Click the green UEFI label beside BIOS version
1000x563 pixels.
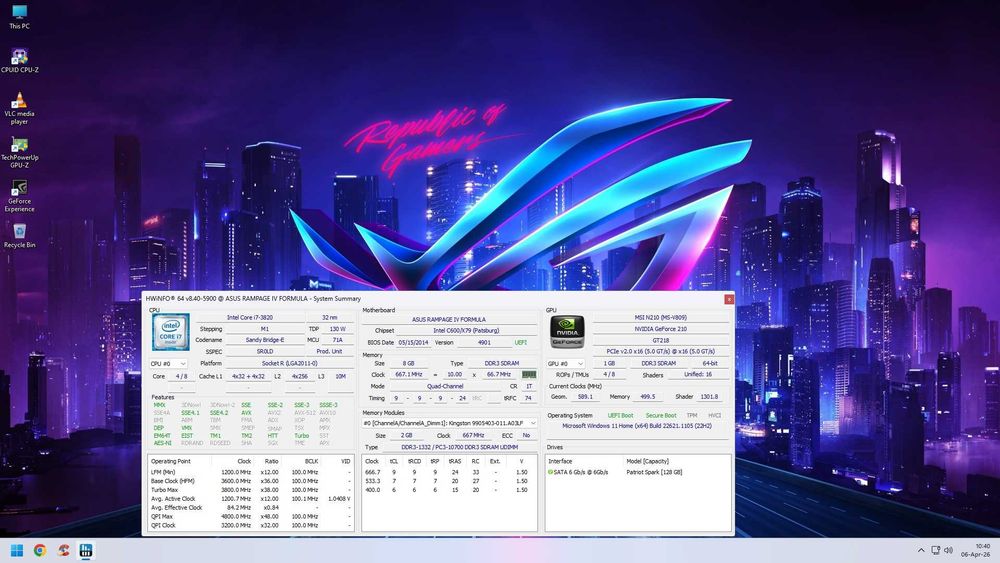[x=521, y=342]
